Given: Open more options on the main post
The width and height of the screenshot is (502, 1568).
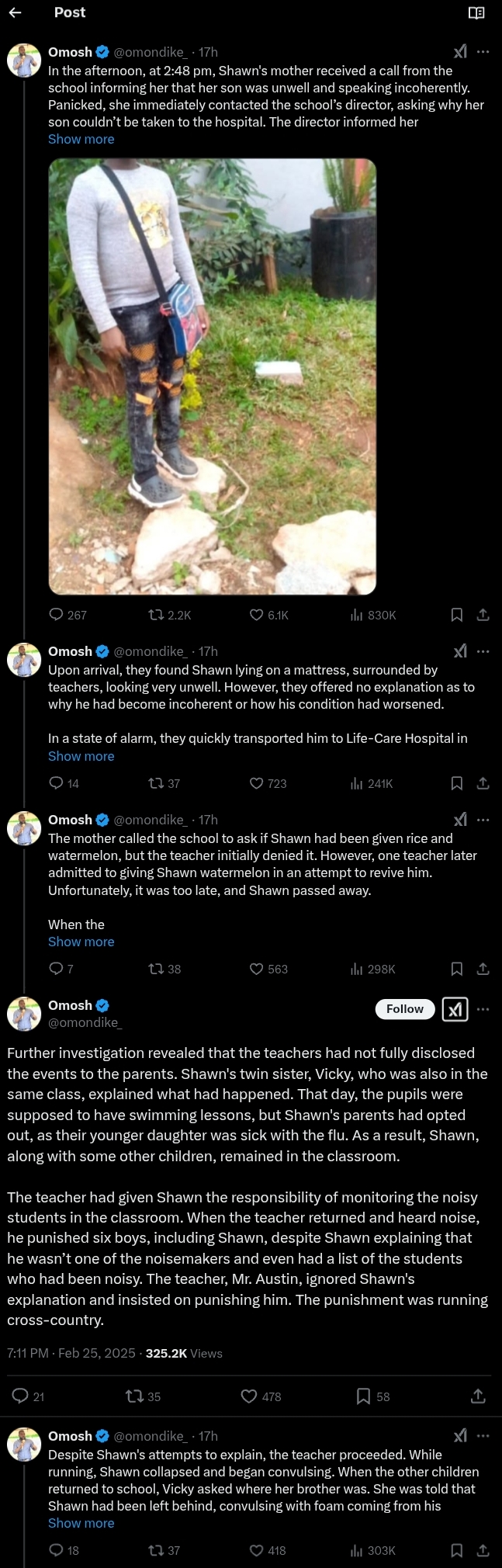Looking at the screenshot, I should [x=483, y=1009].
